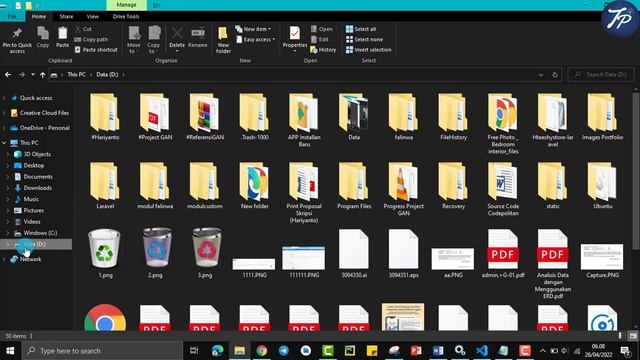Open the Recent locations dropdown arrow
This screenshot has width=640, height=360.
pos(33,75)
